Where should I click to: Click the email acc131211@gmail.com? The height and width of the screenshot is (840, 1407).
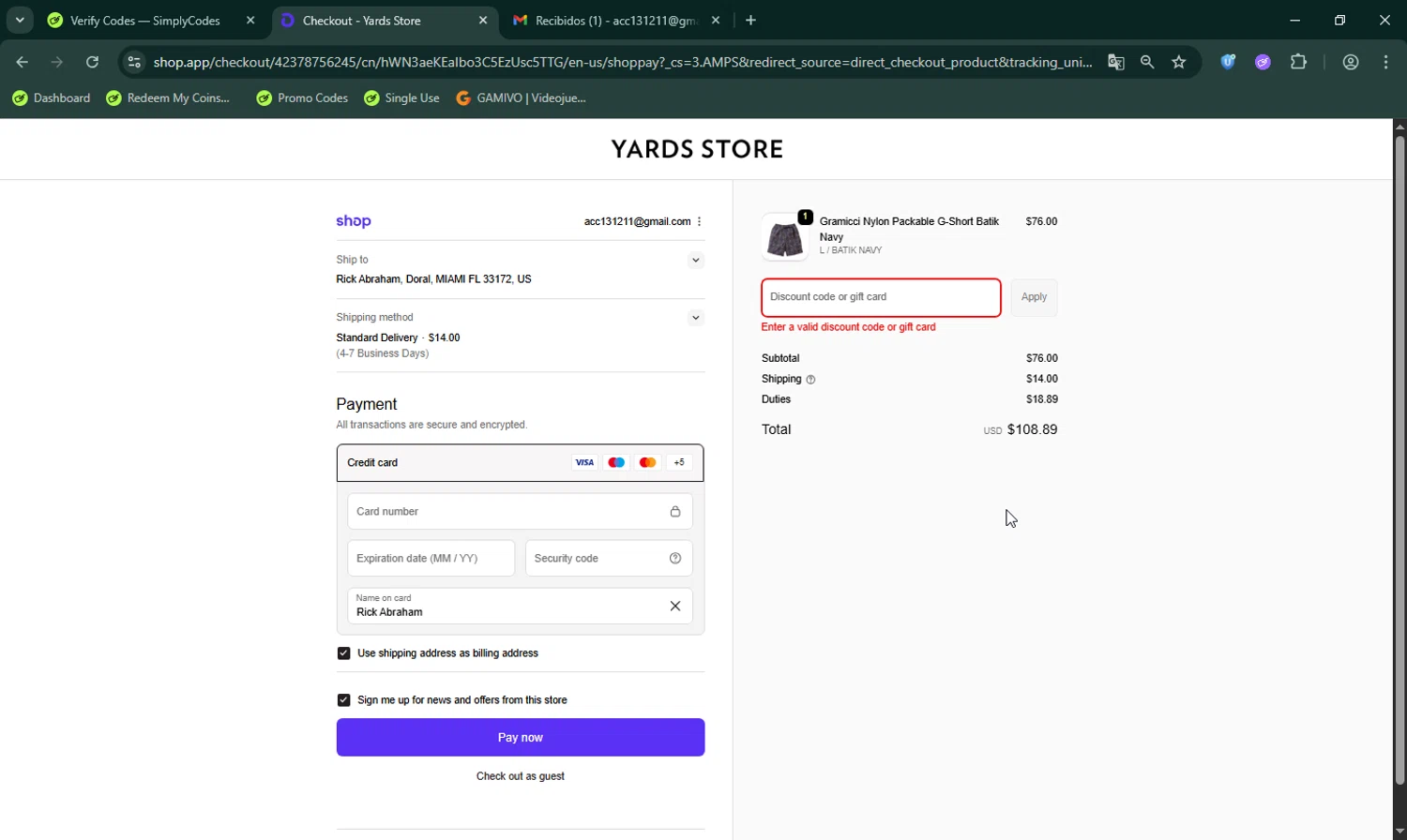click(x=637, y=221)
